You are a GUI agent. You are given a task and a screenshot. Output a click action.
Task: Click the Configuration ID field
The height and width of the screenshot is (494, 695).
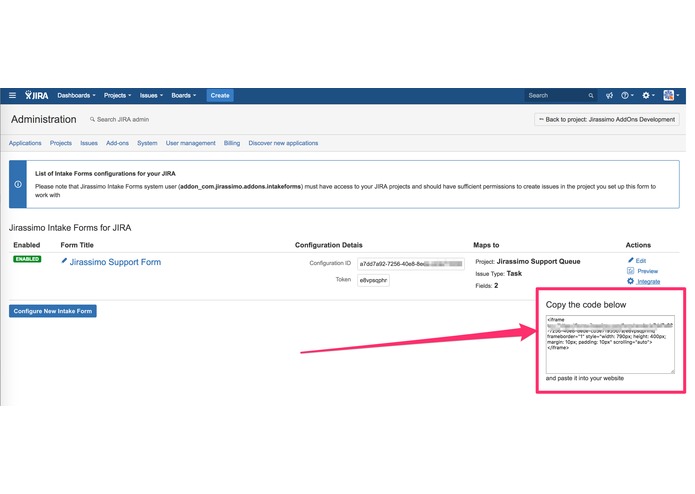click(411, 264)
